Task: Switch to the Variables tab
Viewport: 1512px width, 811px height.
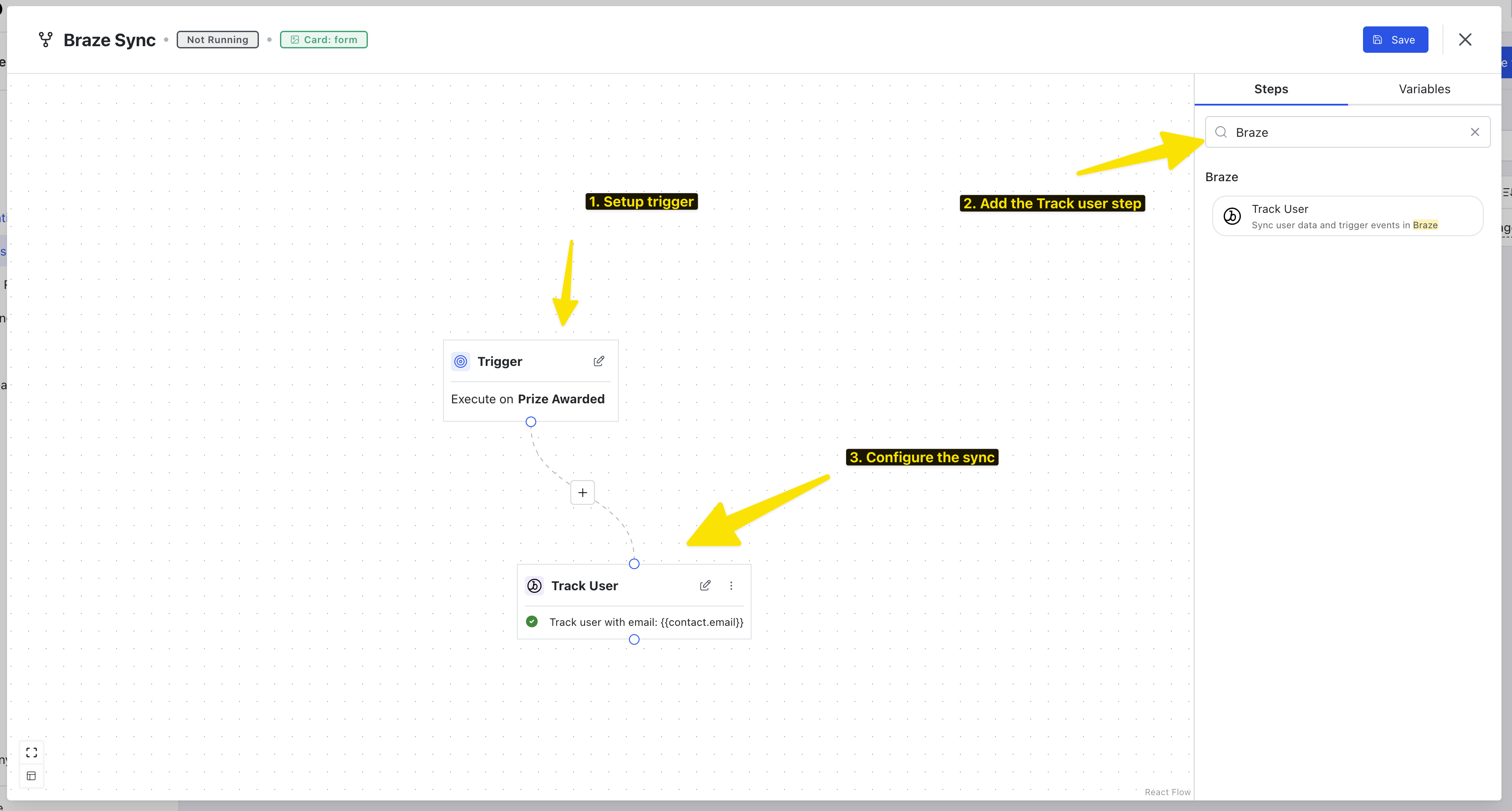Action: pos(1424,89)
